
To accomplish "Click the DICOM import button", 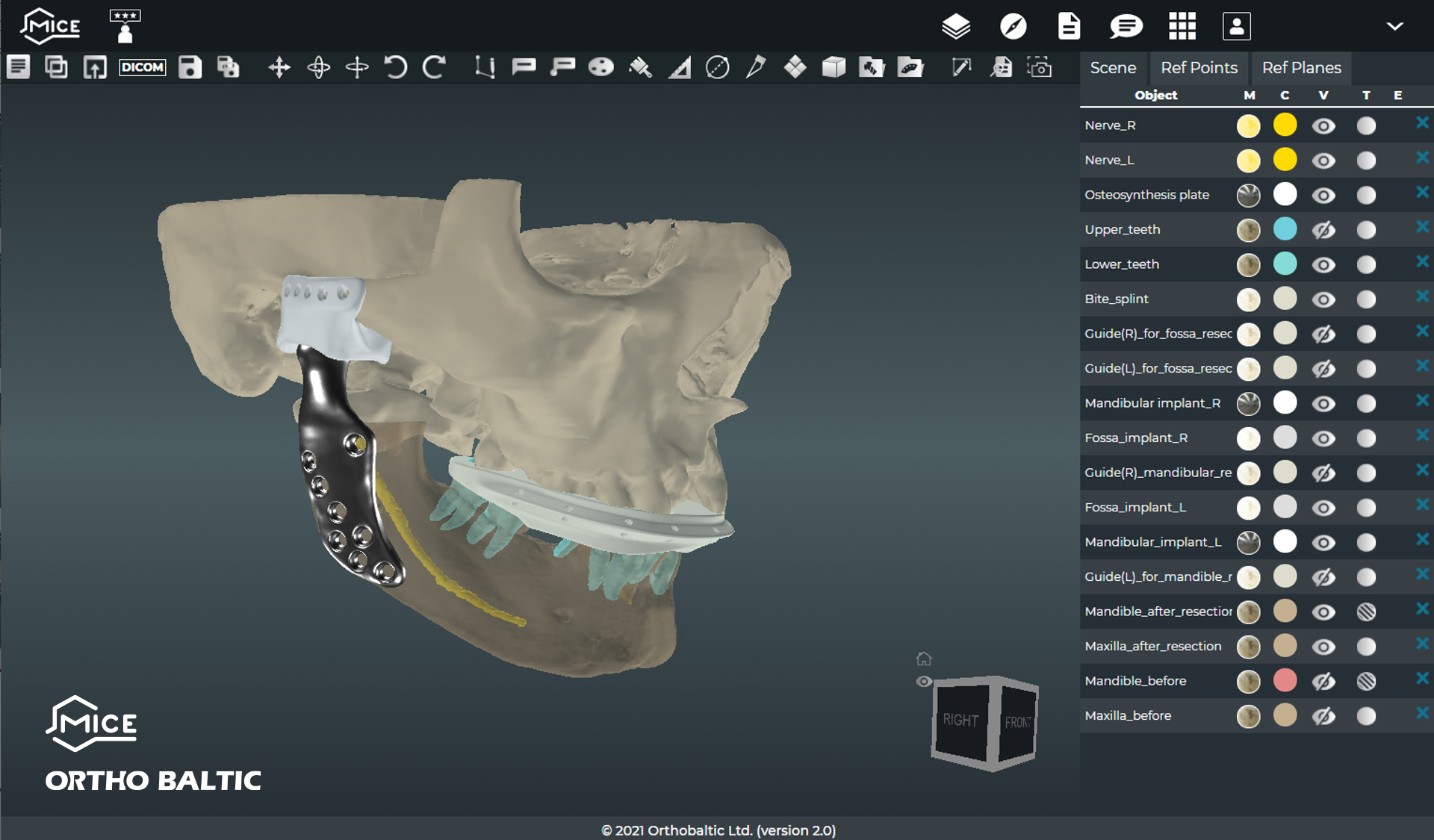I will [x=142, y=67].
